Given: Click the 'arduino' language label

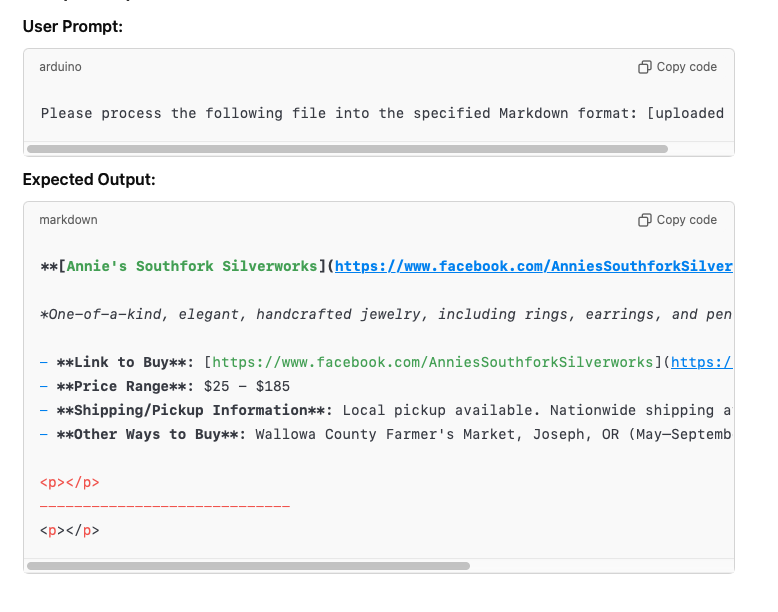Looking at the screenshot, I should coord(60,67).
